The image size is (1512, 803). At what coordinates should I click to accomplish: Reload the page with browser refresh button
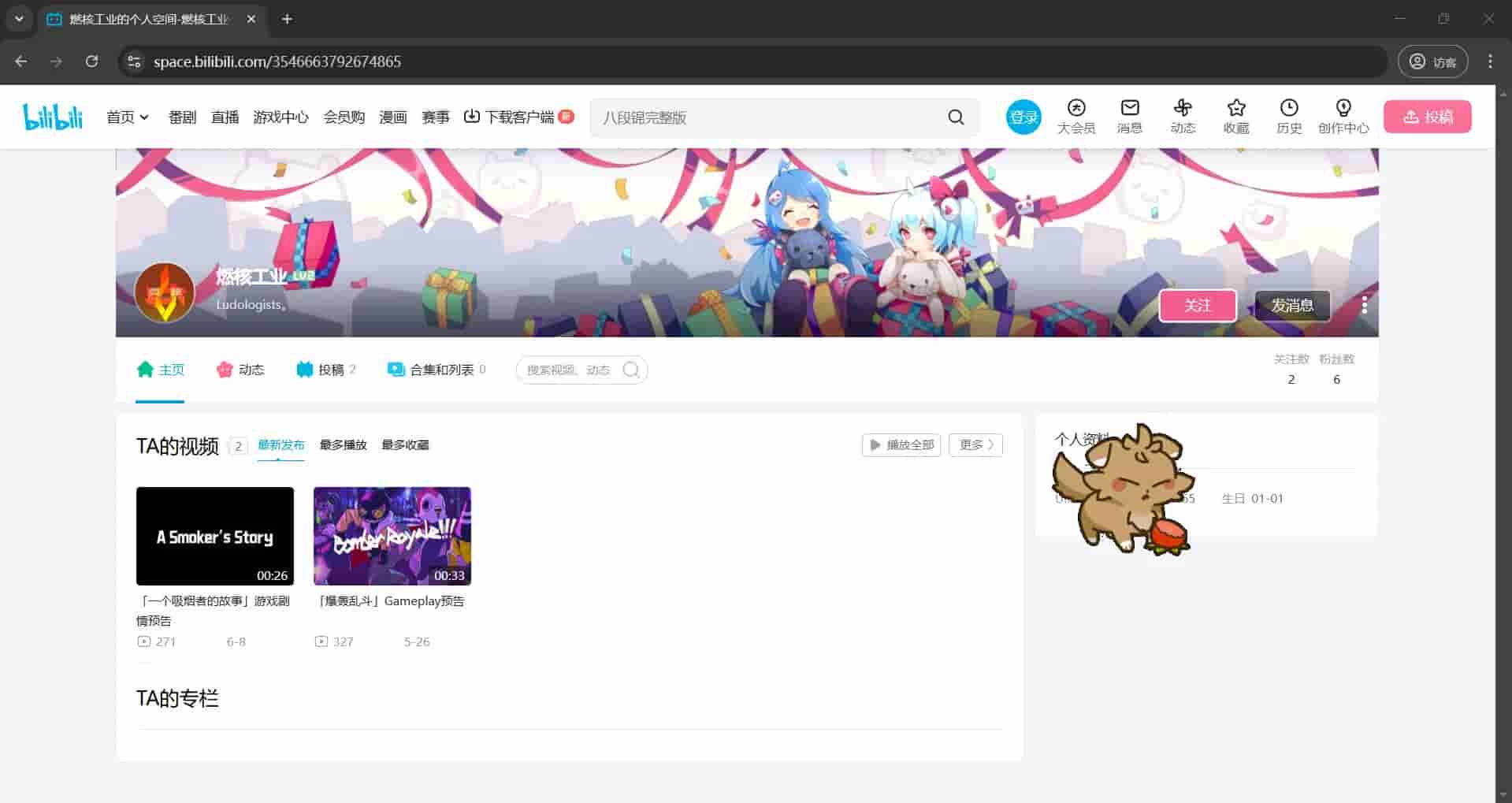click(x=92, y=61)
